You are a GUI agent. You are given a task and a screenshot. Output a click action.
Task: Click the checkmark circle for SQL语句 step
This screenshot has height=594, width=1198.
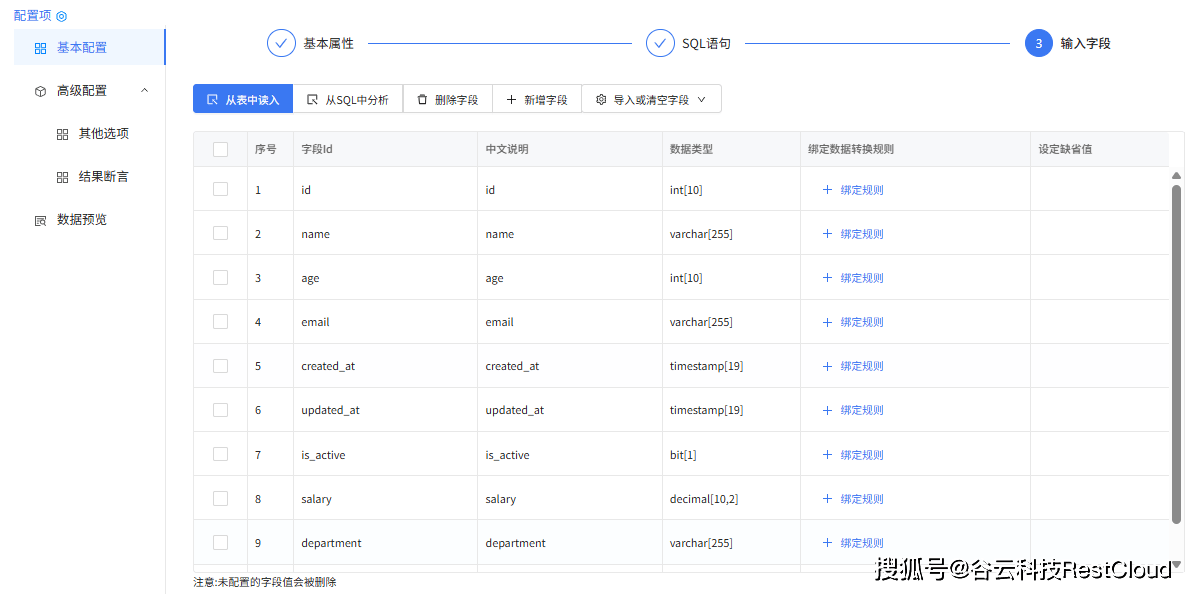click(x=660, y=43)
